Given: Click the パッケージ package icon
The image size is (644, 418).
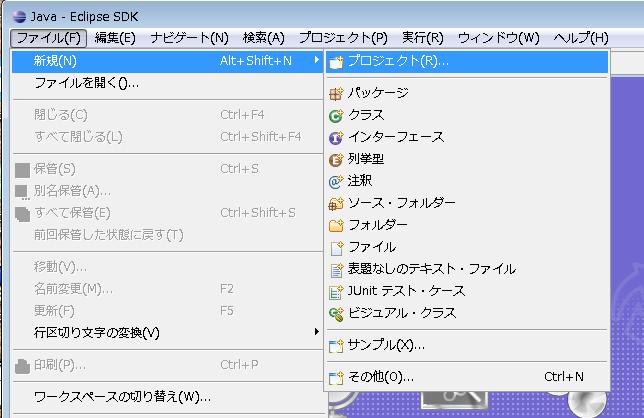Looking at the screenshot, I should coord(336,94).
